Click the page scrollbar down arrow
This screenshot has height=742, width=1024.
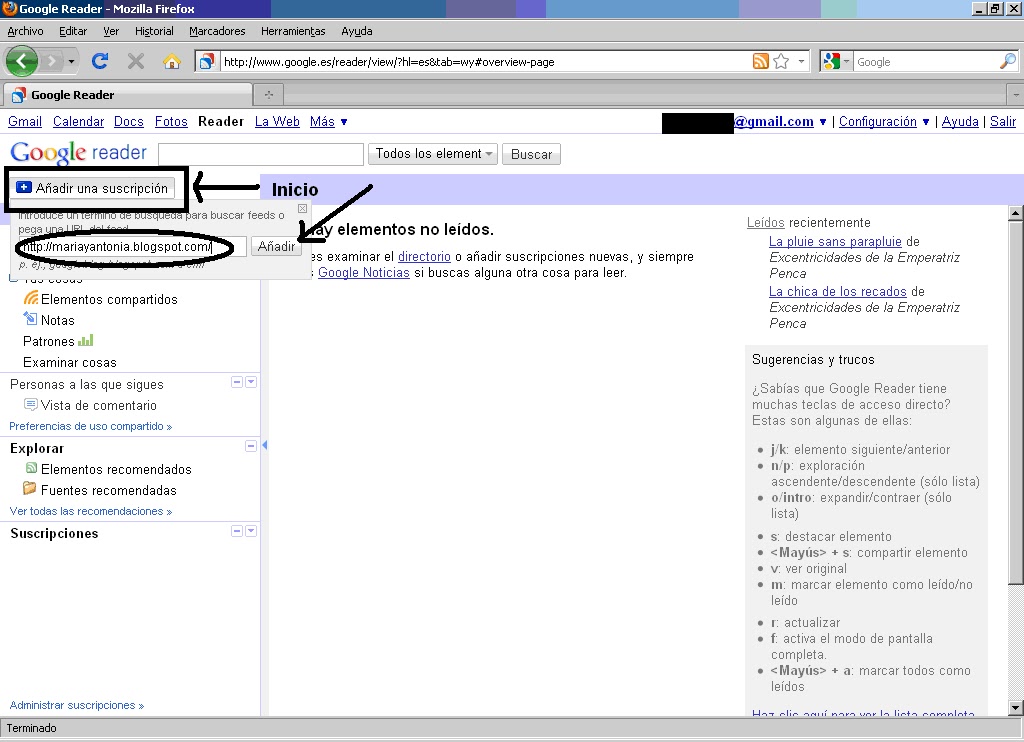click(x=1016, y=707)
